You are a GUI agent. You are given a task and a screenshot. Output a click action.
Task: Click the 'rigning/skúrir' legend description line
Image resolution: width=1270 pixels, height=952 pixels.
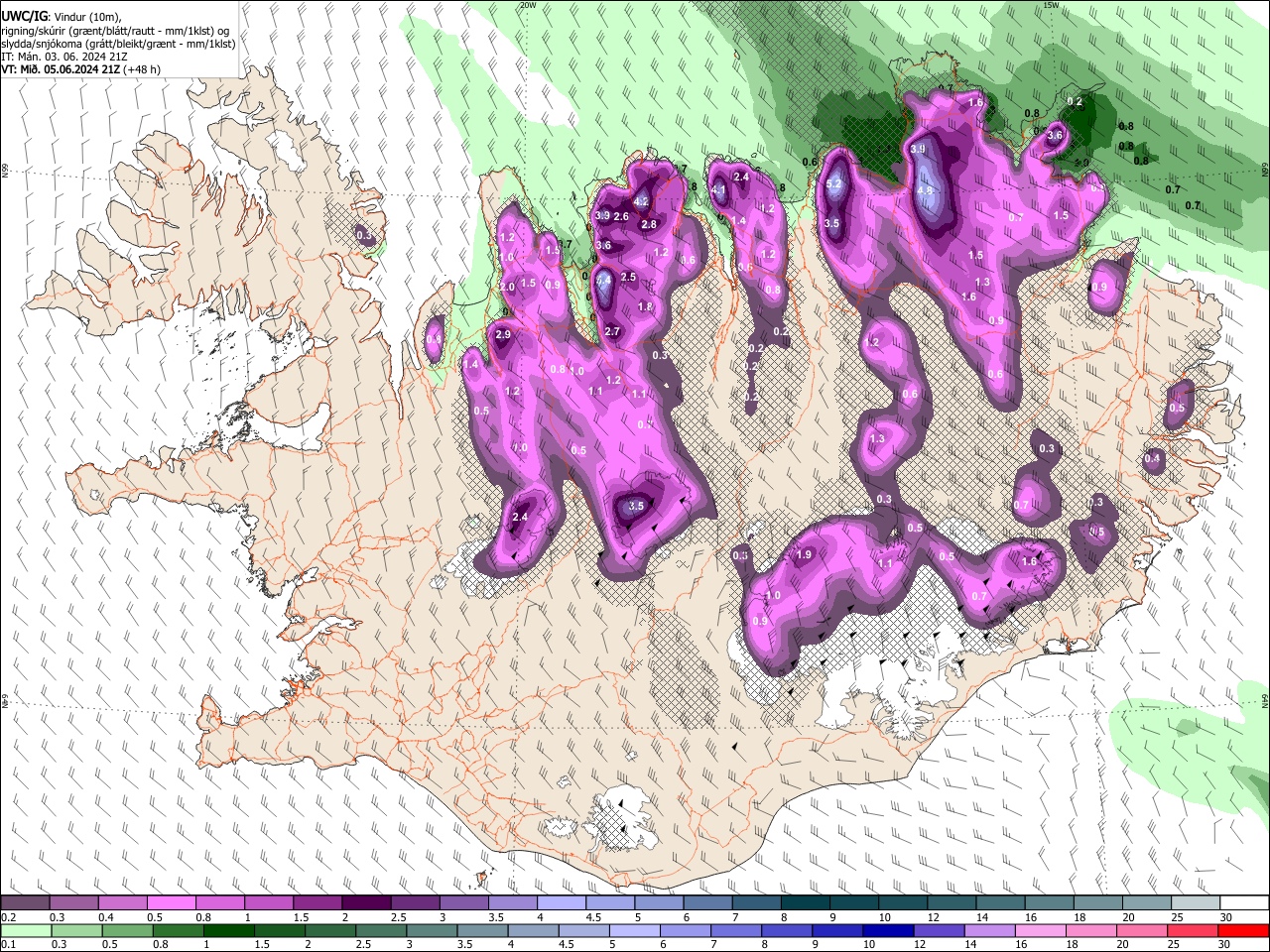(x=115, y=31)
